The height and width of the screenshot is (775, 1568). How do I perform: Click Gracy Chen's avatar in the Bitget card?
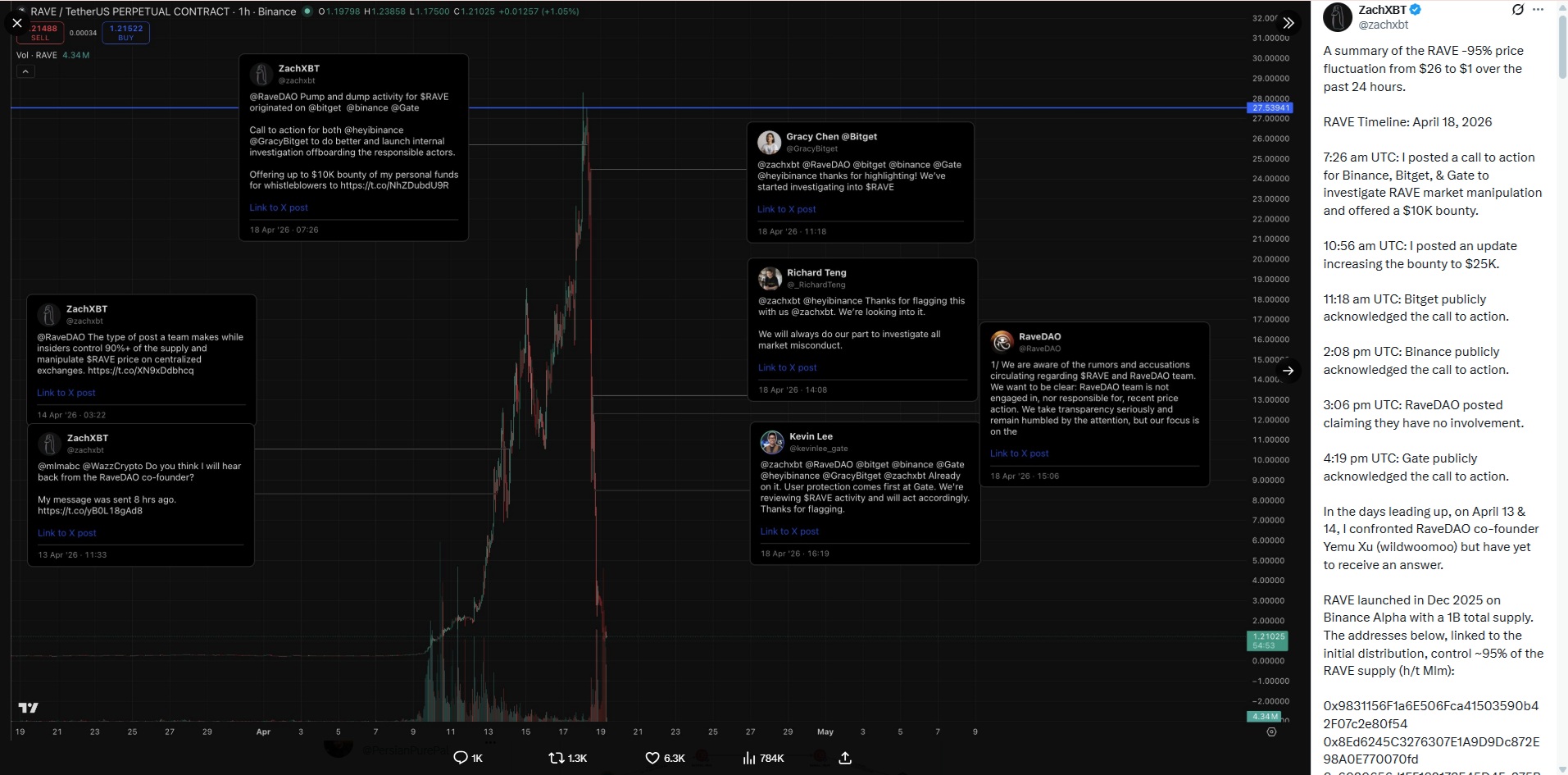click(769, 142)
